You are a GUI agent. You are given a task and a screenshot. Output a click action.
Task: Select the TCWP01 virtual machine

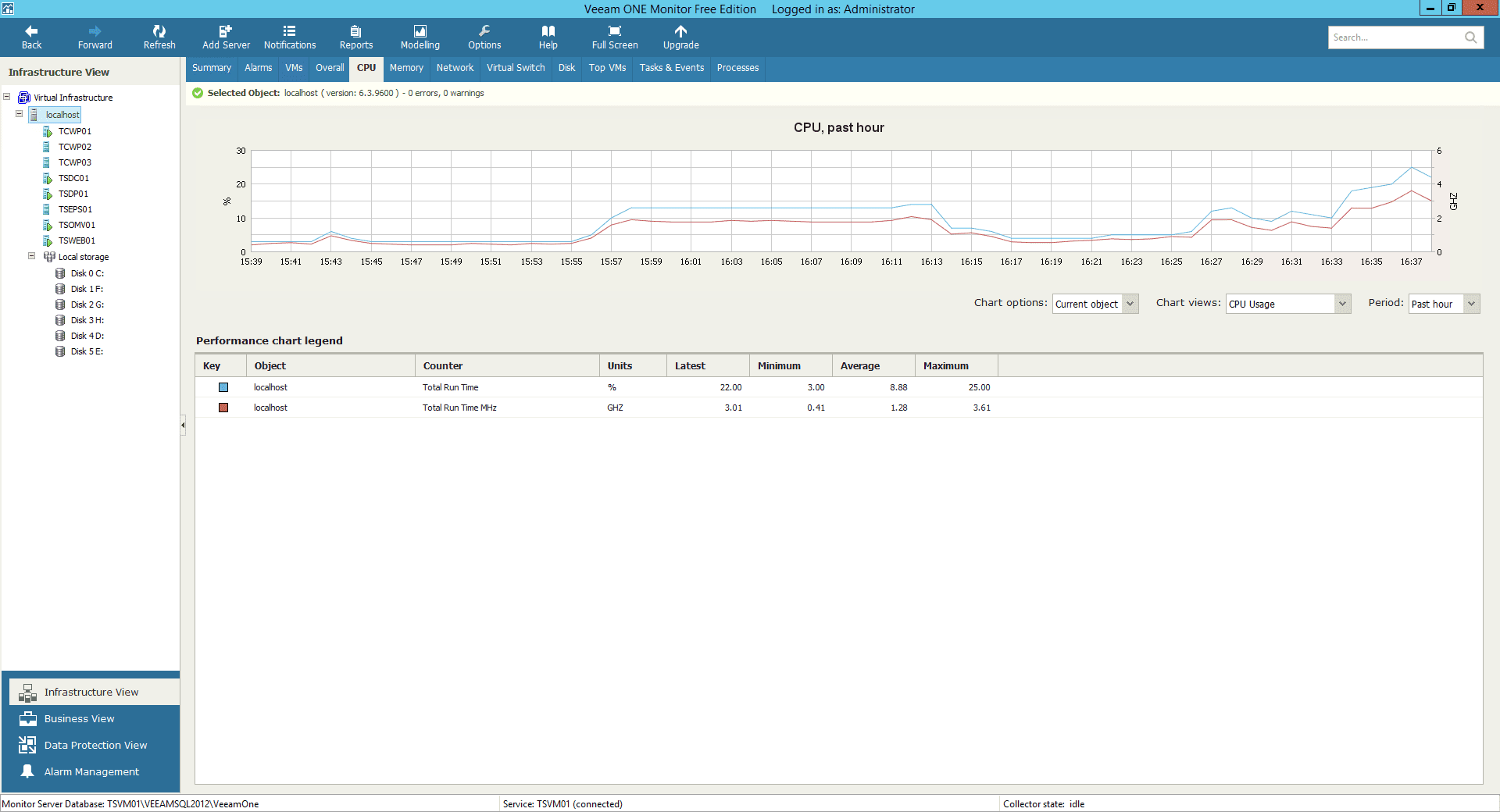click(x=75, y=131)
